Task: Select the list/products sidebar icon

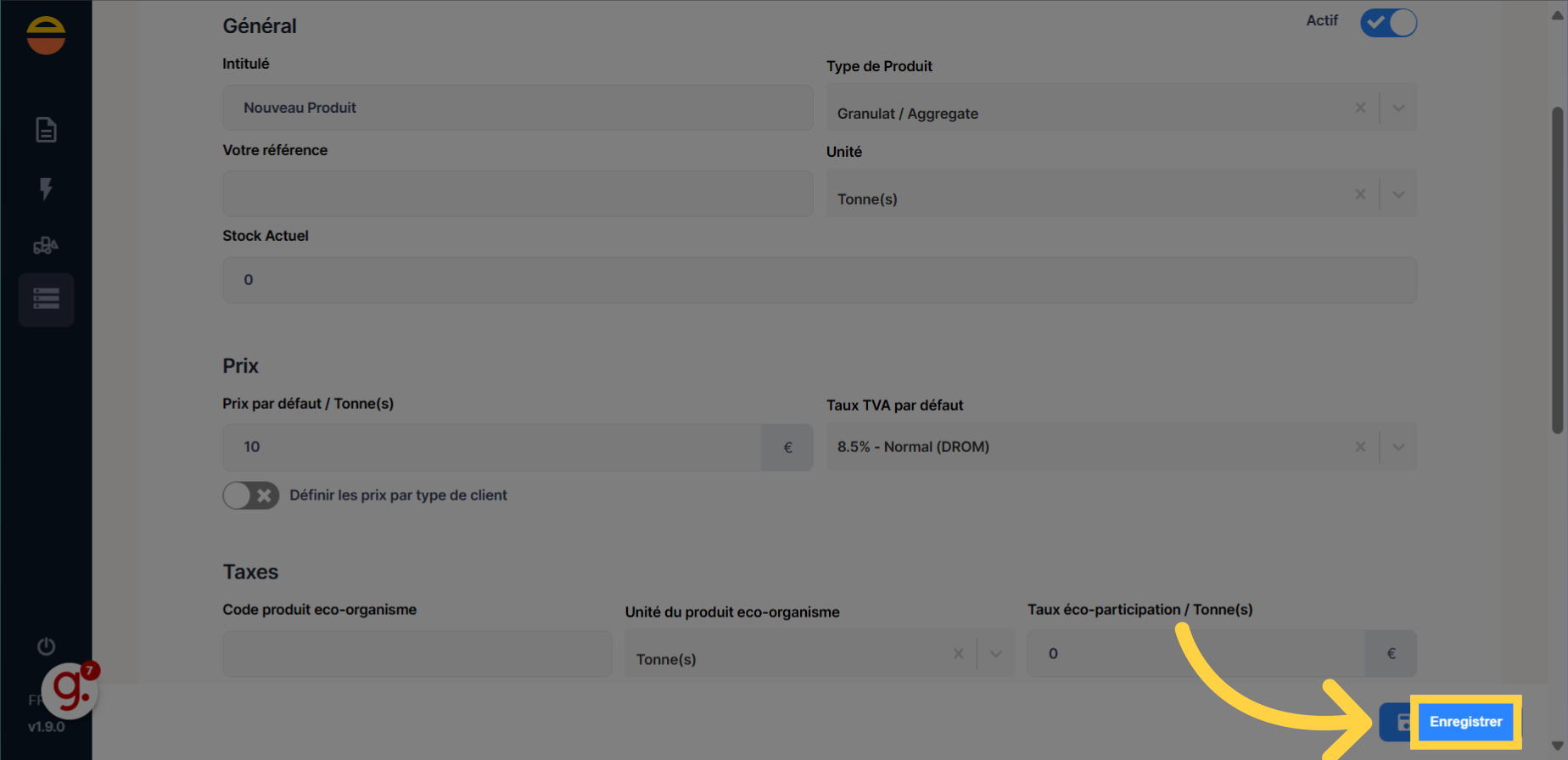Action: pos(46,299)
